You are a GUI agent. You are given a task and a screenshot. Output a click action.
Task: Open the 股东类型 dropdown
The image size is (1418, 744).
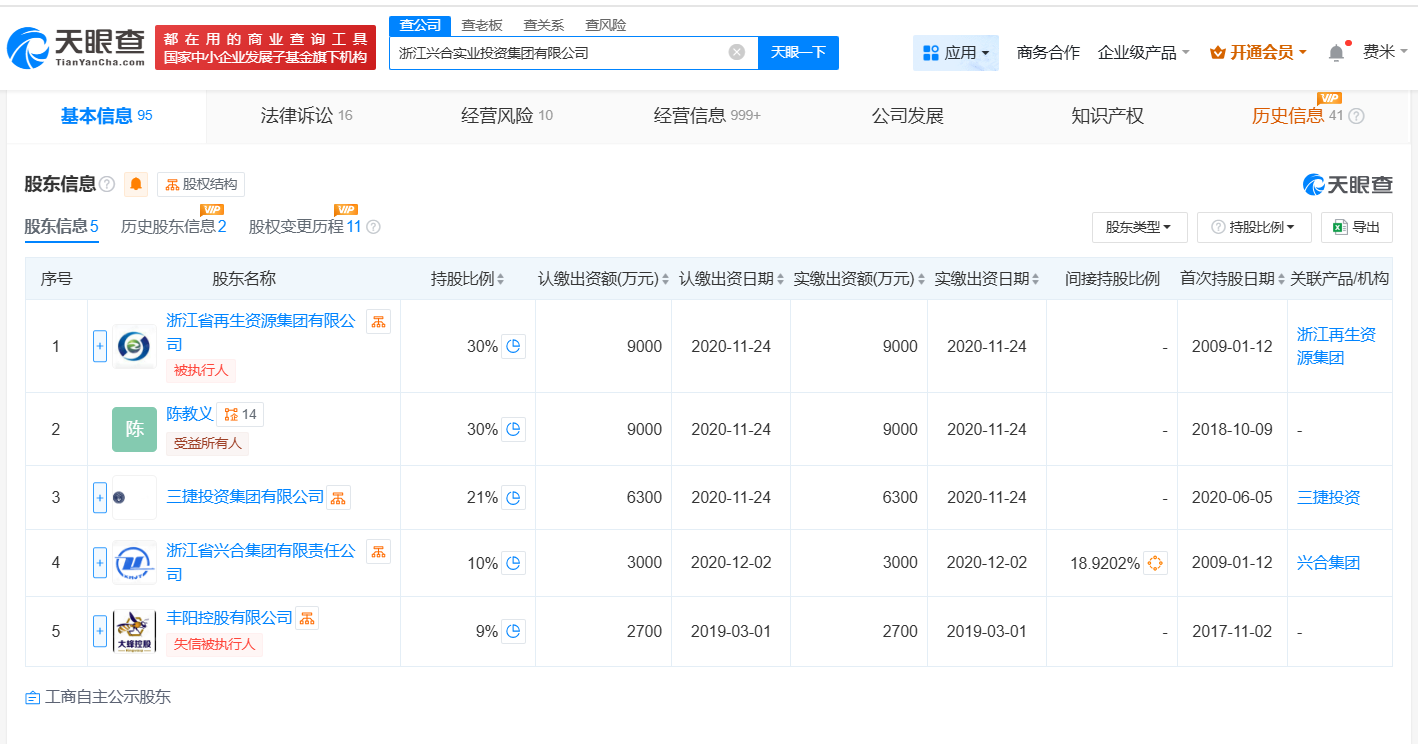[1139, 227]
